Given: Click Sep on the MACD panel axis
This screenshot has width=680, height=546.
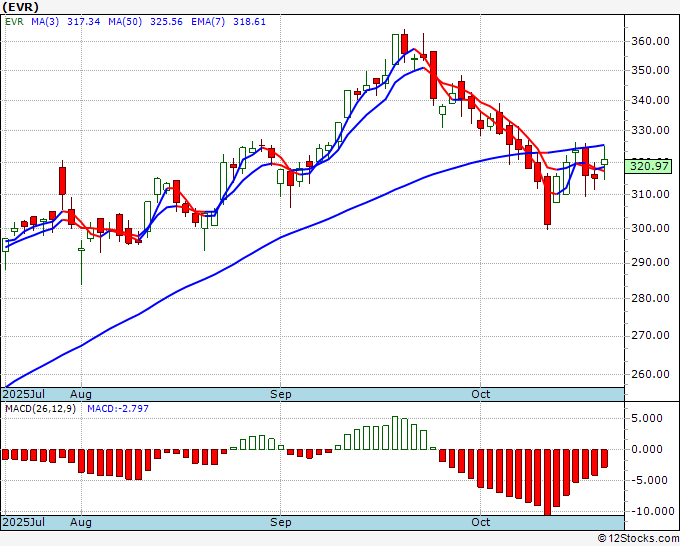Looking at the screenshot, I should pyautogui.click(x=281, y=522).
